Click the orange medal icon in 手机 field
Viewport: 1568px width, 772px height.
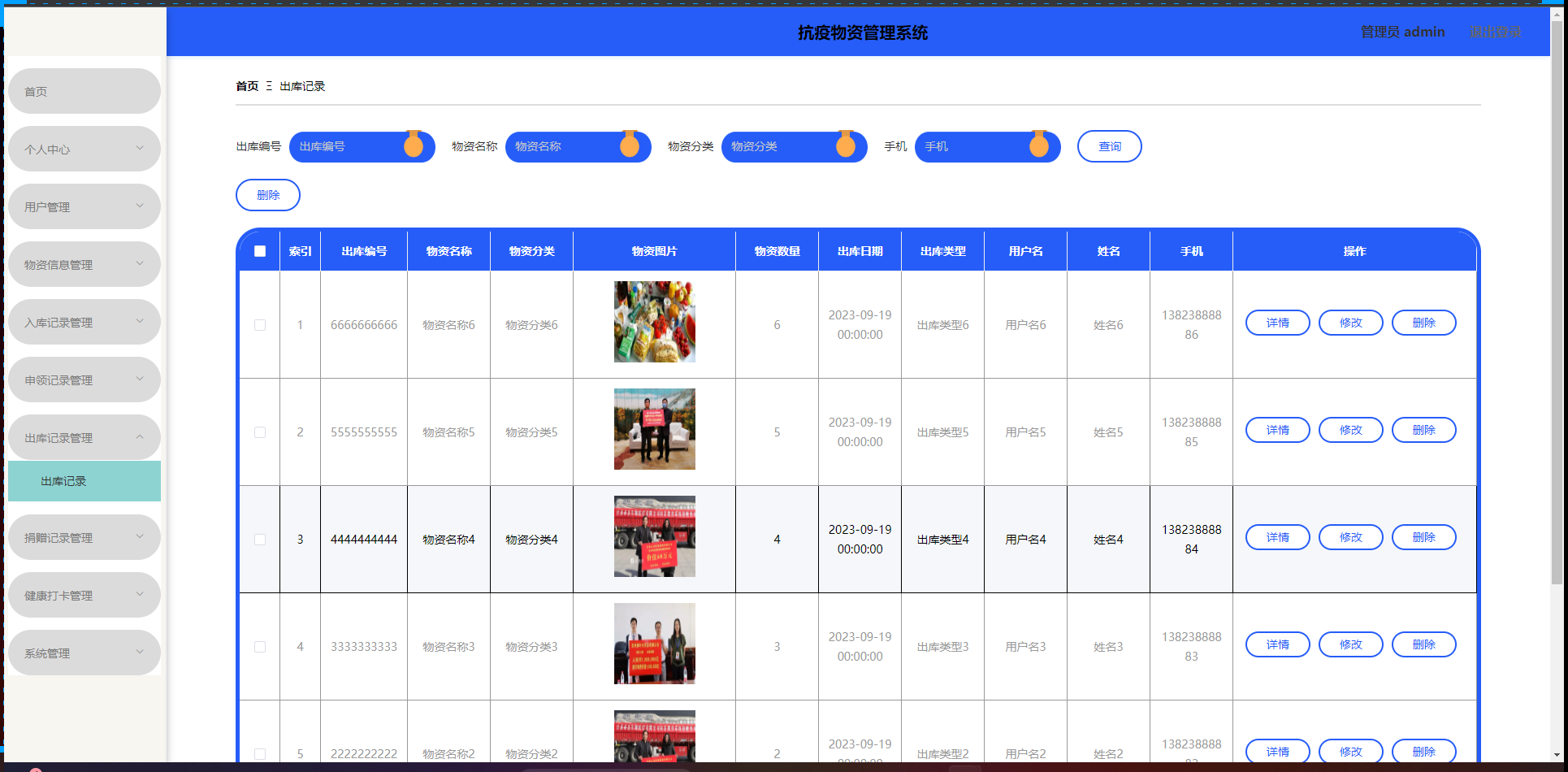click(x=1039, y=145)
